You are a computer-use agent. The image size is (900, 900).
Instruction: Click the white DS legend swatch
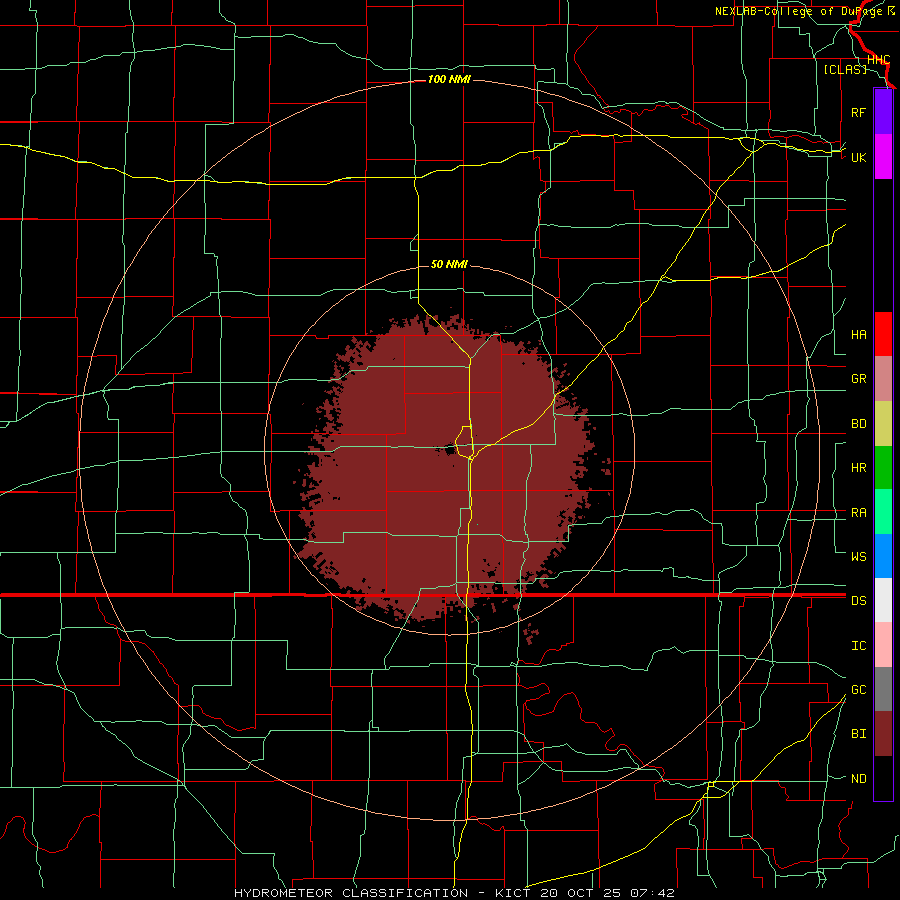(883, 600)
